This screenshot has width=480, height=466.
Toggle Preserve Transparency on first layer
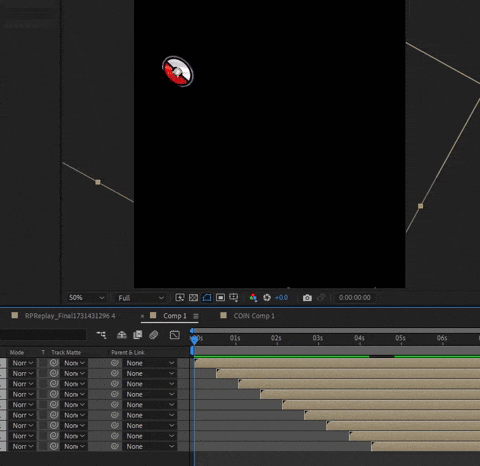(x=43, y=363)
